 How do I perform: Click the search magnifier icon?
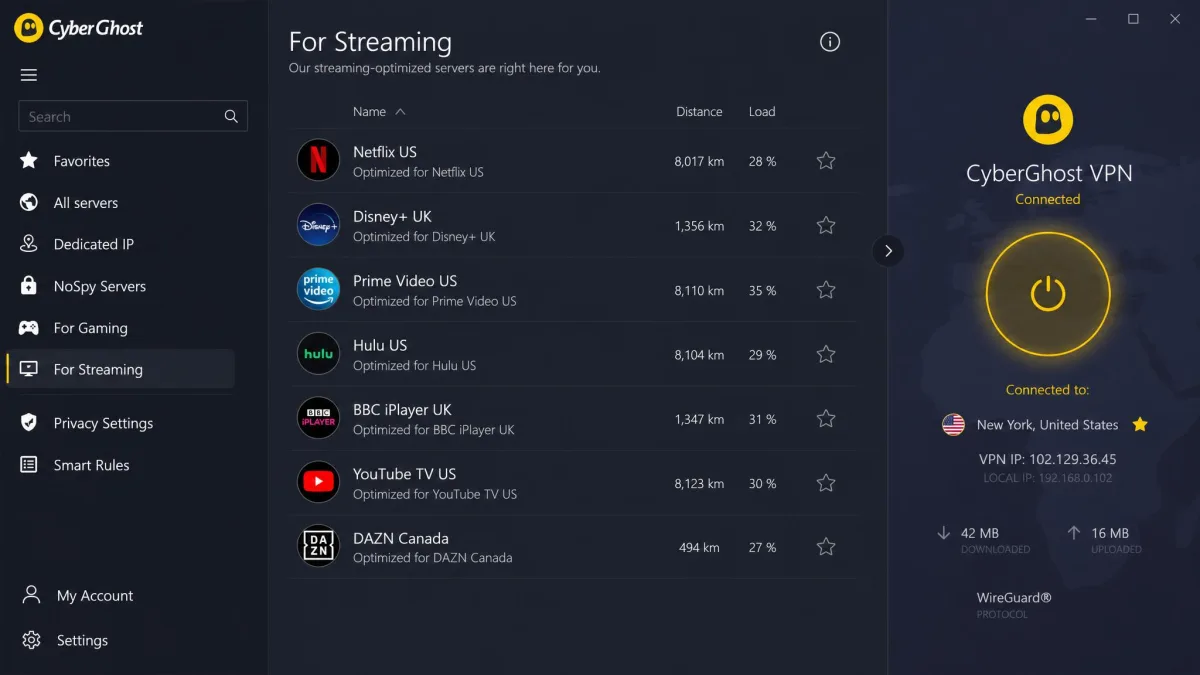coord(231,117)
